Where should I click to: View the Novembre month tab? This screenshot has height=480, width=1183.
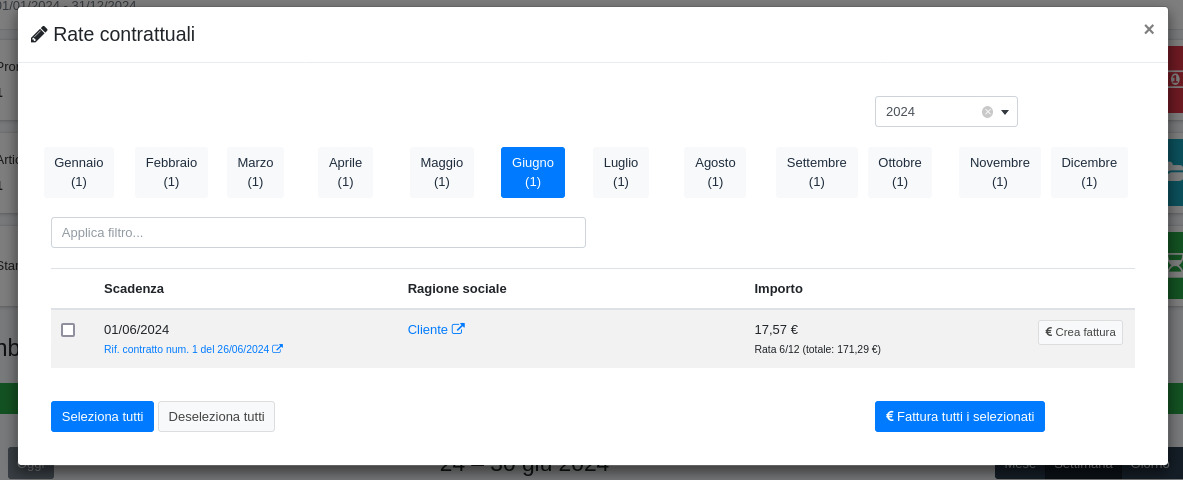pyautogui.click(x=999, y=172)
